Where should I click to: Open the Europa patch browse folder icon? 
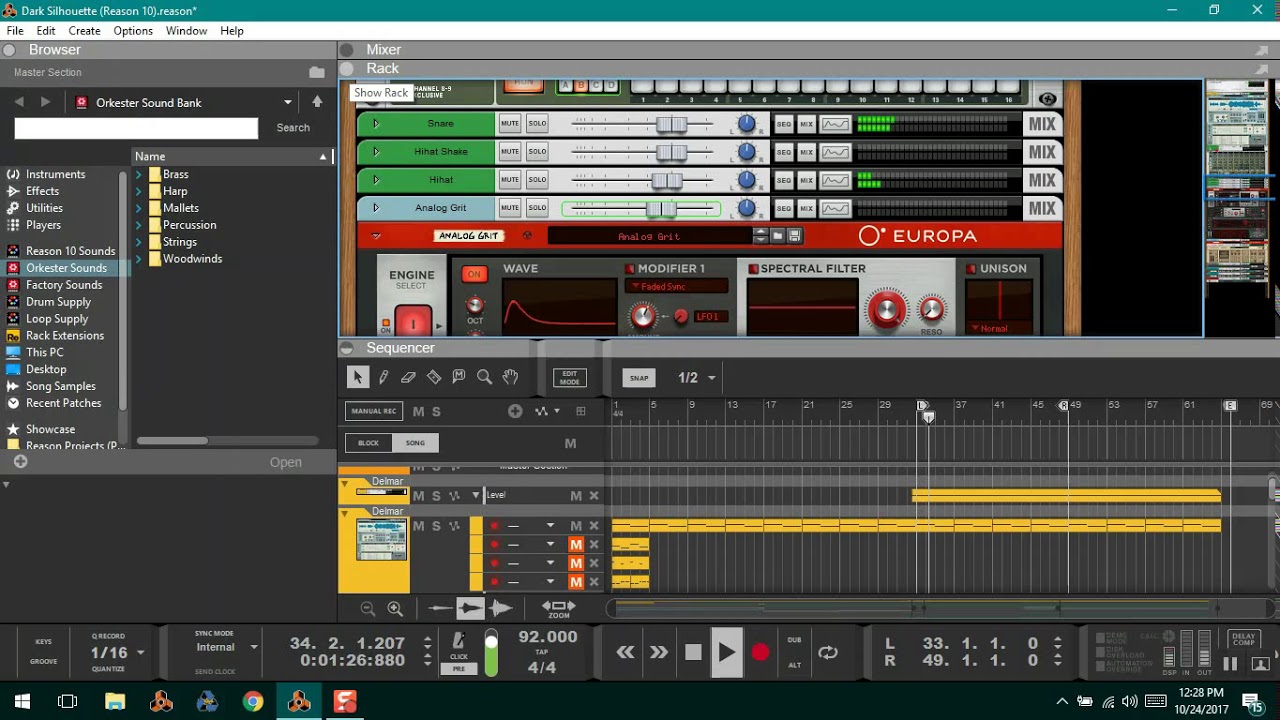click(778, 236)
